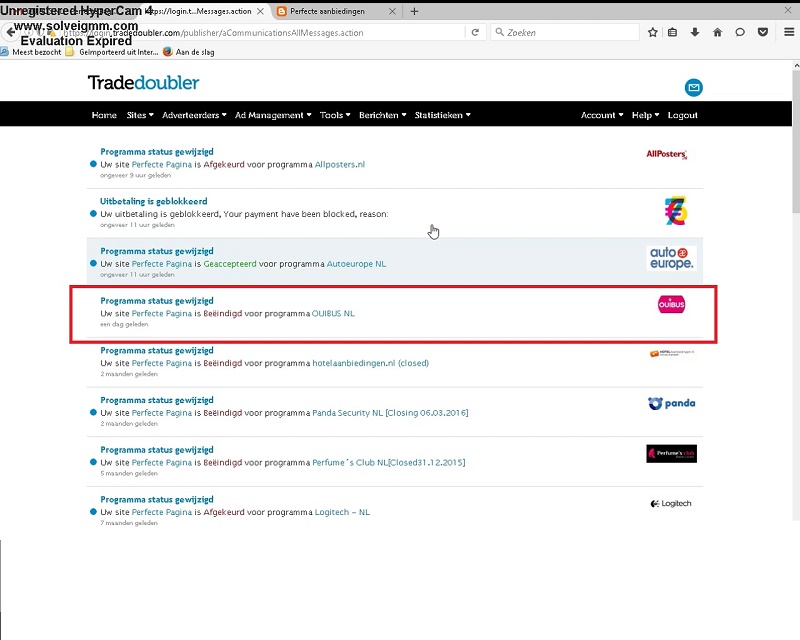Click the chat bubble toolbar icon
Image resolution: width=800 pixels, height=640 pixels.
(740, 32)
